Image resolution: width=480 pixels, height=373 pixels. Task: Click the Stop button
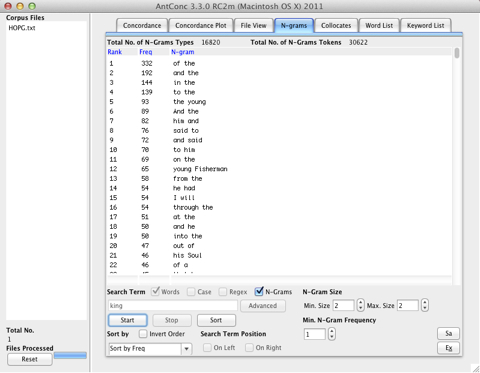pyautogui.click(x=172, y=320)
